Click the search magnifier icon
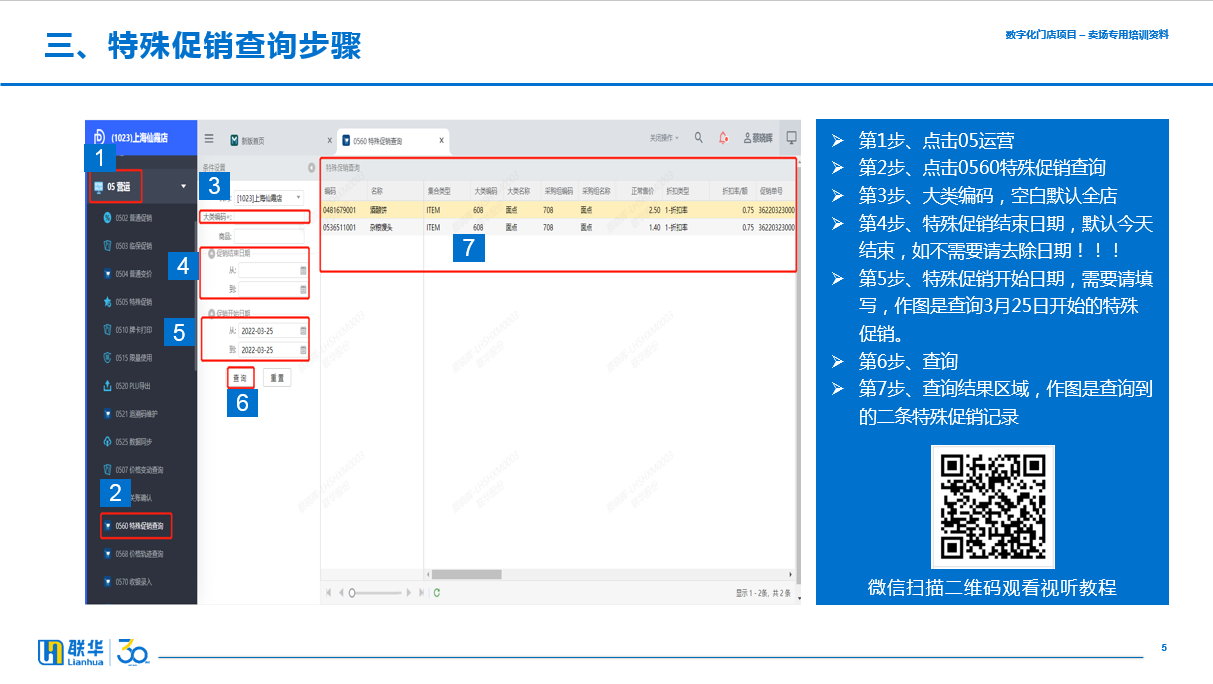 [698, 138]
